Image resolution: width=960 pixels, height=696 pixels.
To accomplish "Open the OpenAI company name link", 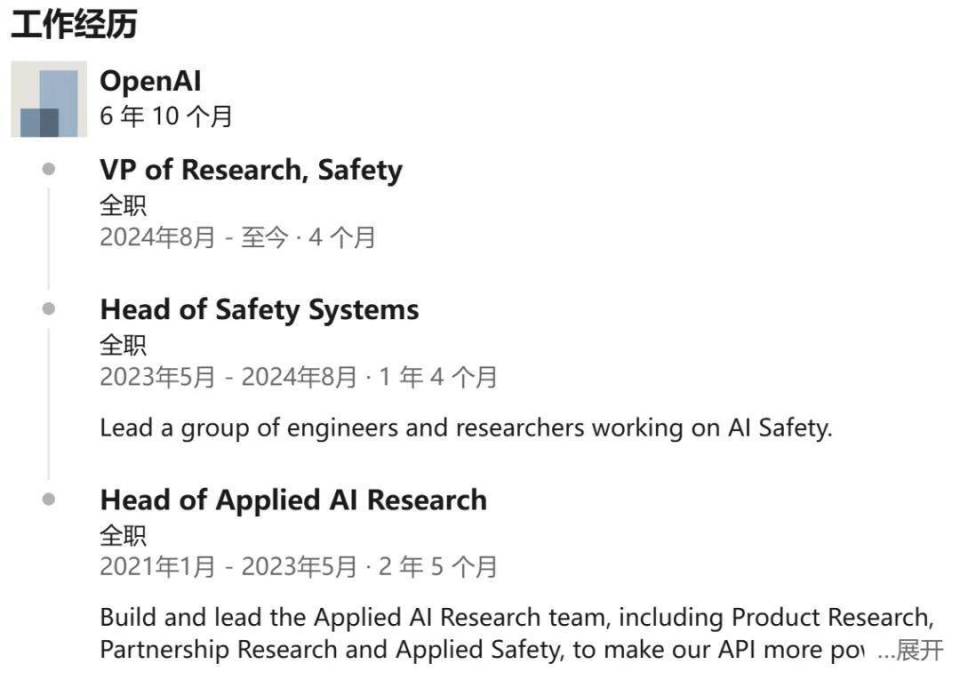I will [150, 81].
